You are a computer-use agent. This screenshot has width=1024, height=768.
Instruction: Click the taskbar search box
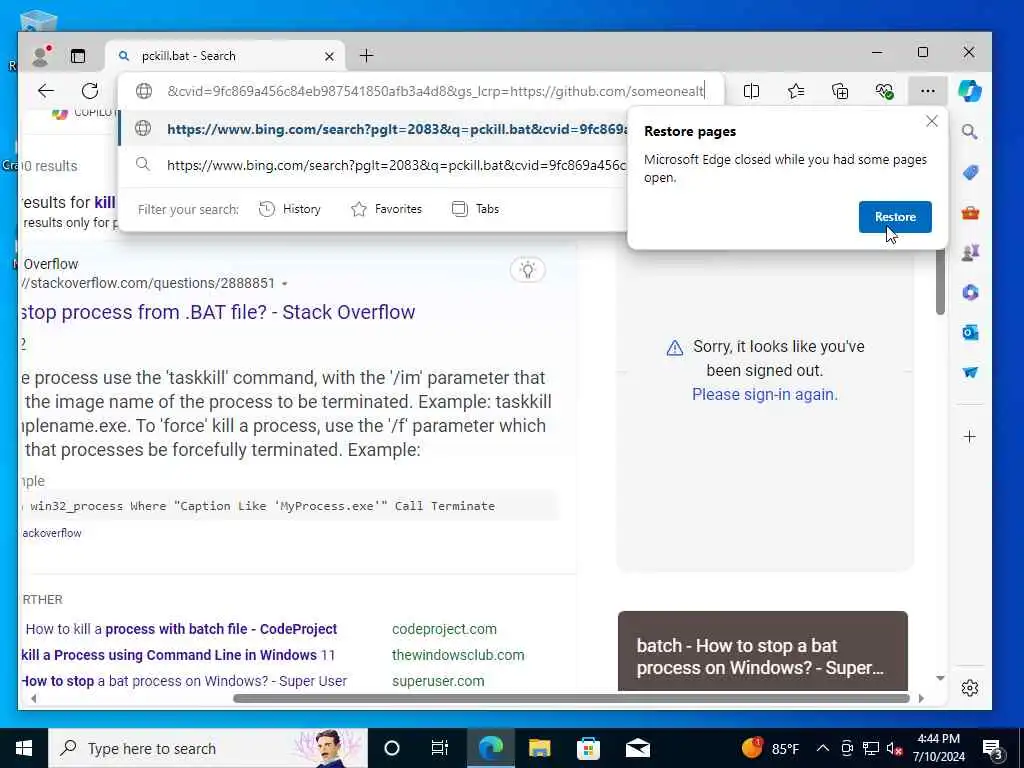pyautogui.click(x=208, y=748)
